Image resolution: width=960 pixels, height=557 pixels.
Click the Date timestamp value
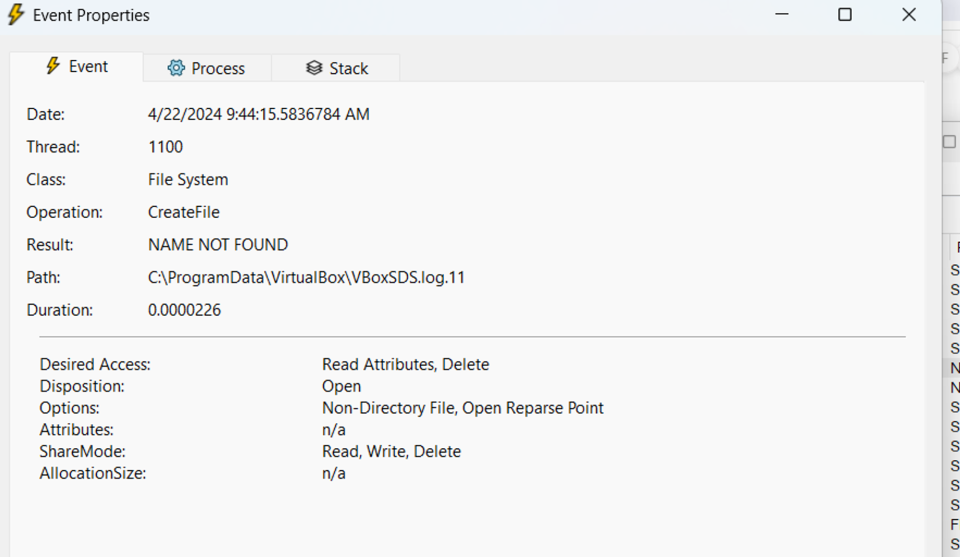258,114
